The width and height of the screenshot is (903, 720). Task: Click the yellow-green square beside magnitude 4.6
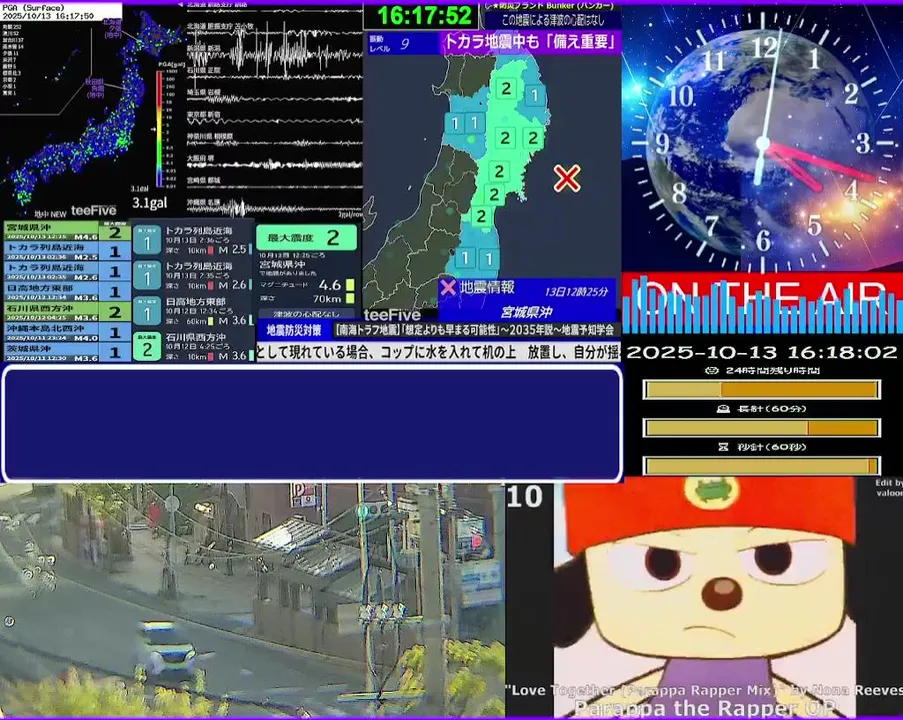[350, 285]
